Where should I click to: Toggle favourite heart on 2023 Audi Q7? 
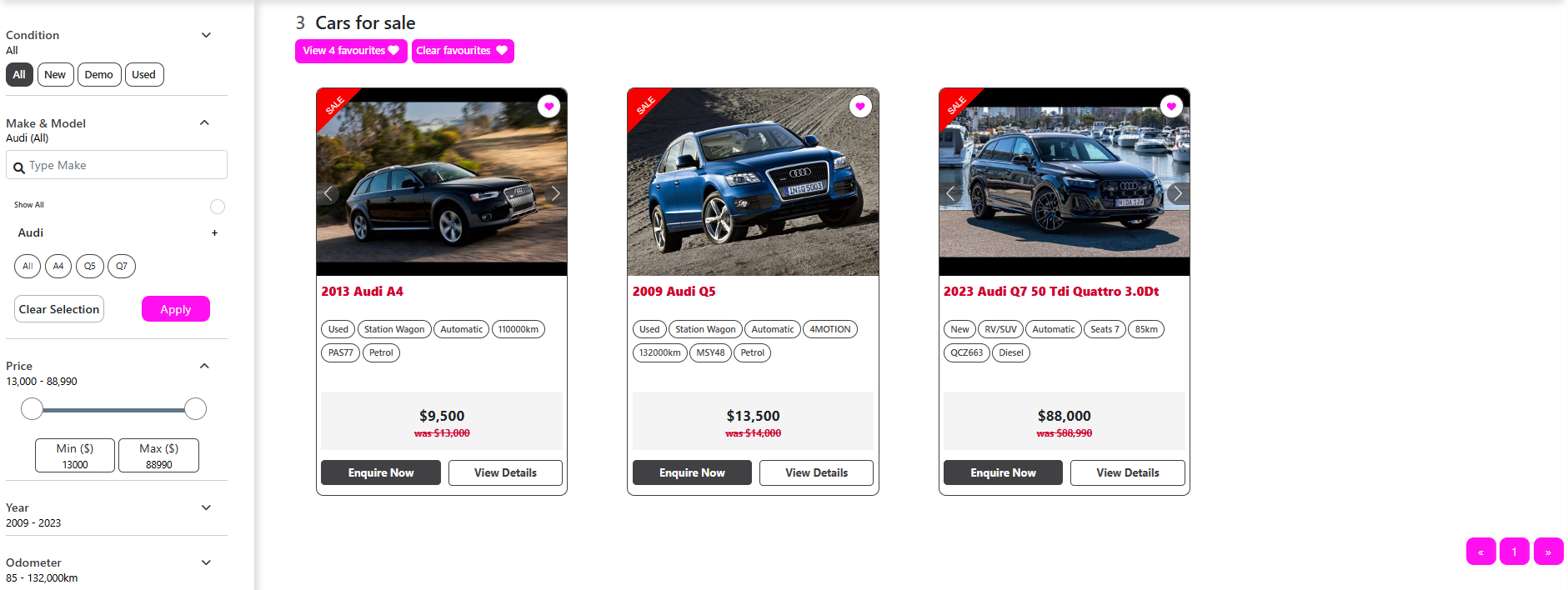pos(1171,107)
